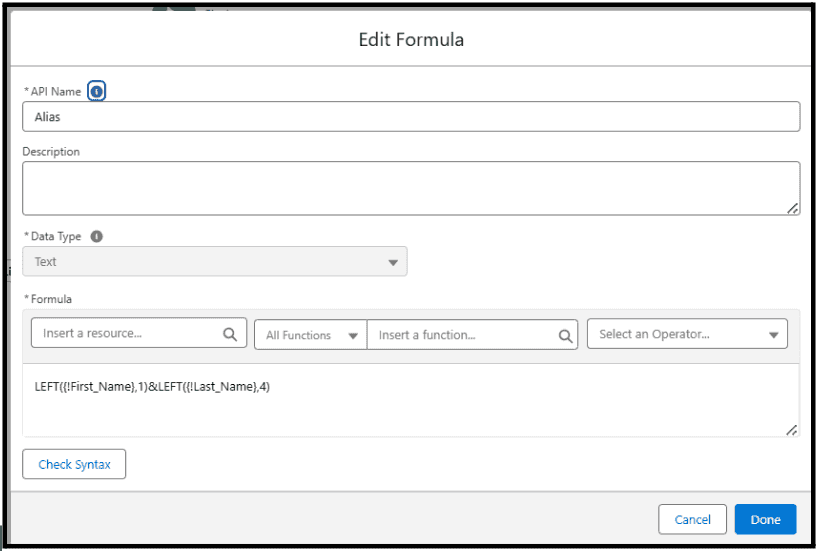
Task: Click Done to save the formula
Action: pyautogui.click(x=765, y=519)
